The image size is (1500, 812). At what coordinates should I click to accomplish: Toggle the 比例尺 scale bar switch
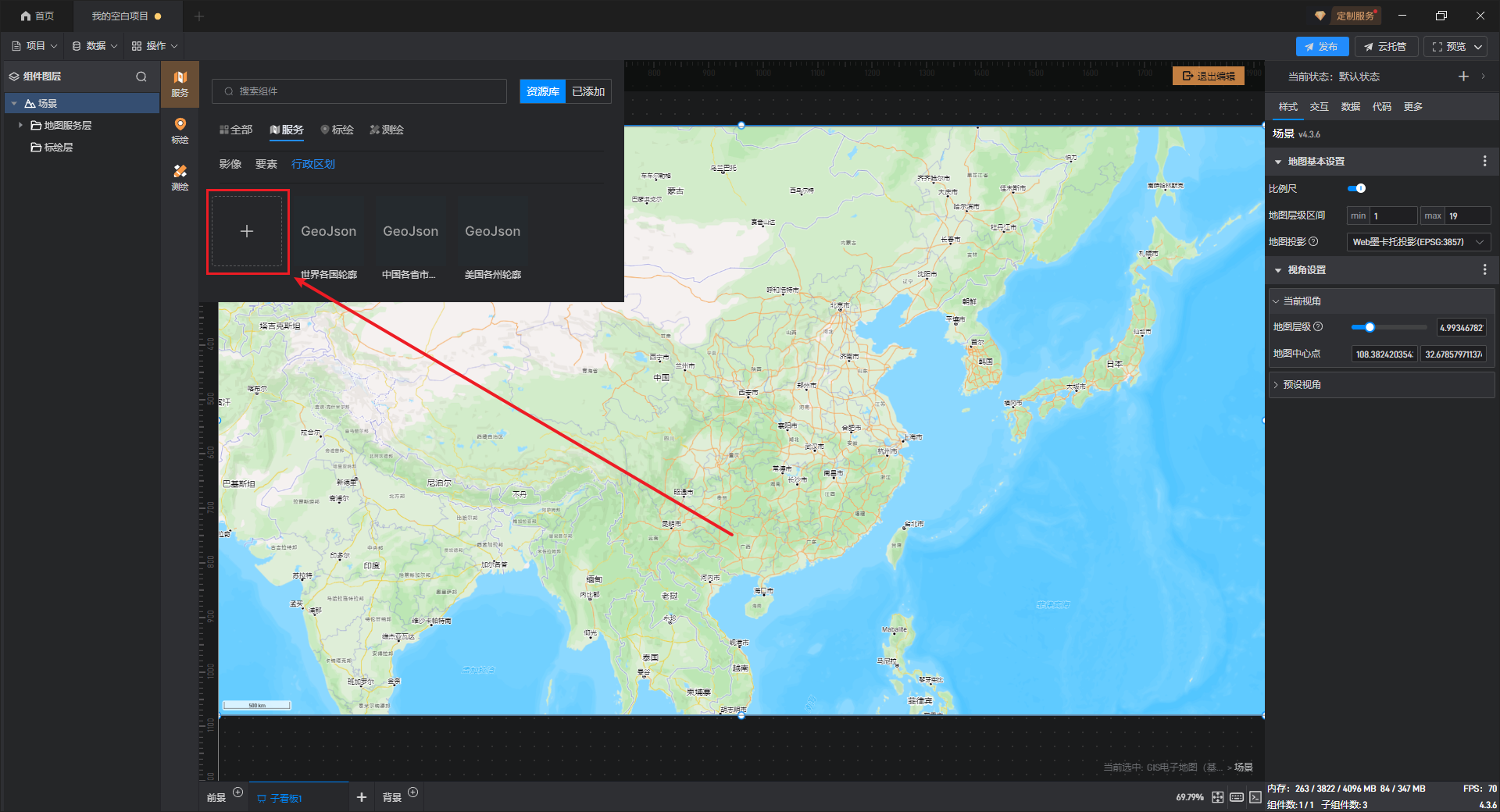pos(1357,188)
